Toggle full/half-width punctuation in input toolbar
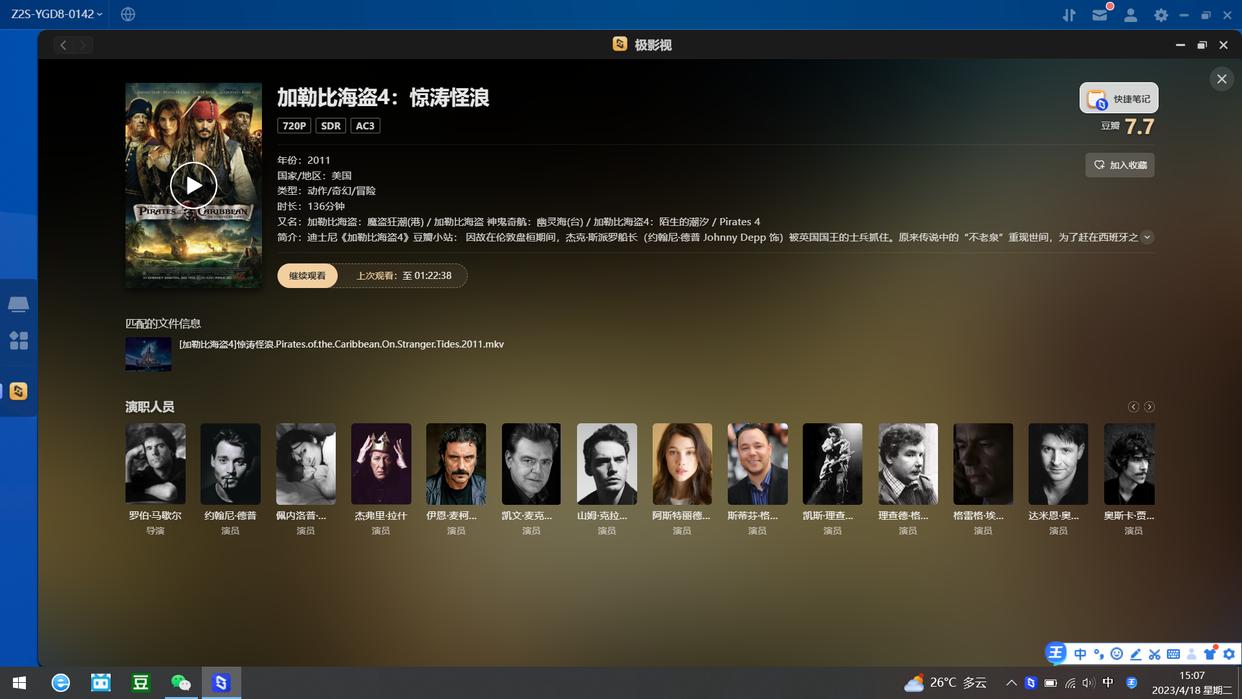The image size is (1242, 699). [x=1098, y=653]
